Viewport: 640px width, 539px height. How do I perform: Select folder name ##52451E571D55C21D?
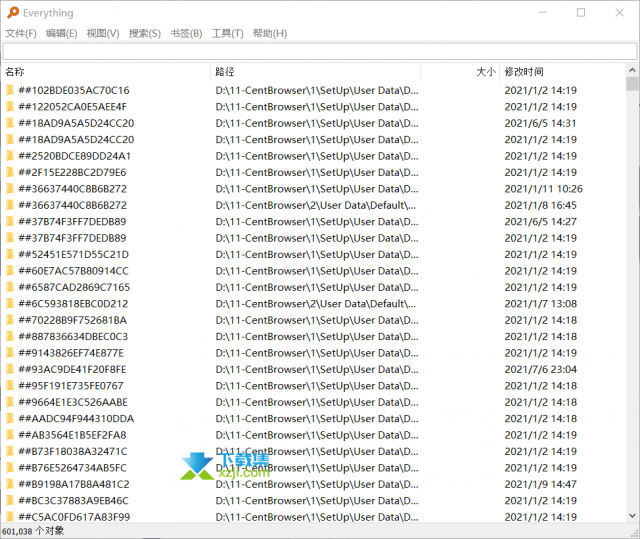pyautogui.click(x=73, y=255)
